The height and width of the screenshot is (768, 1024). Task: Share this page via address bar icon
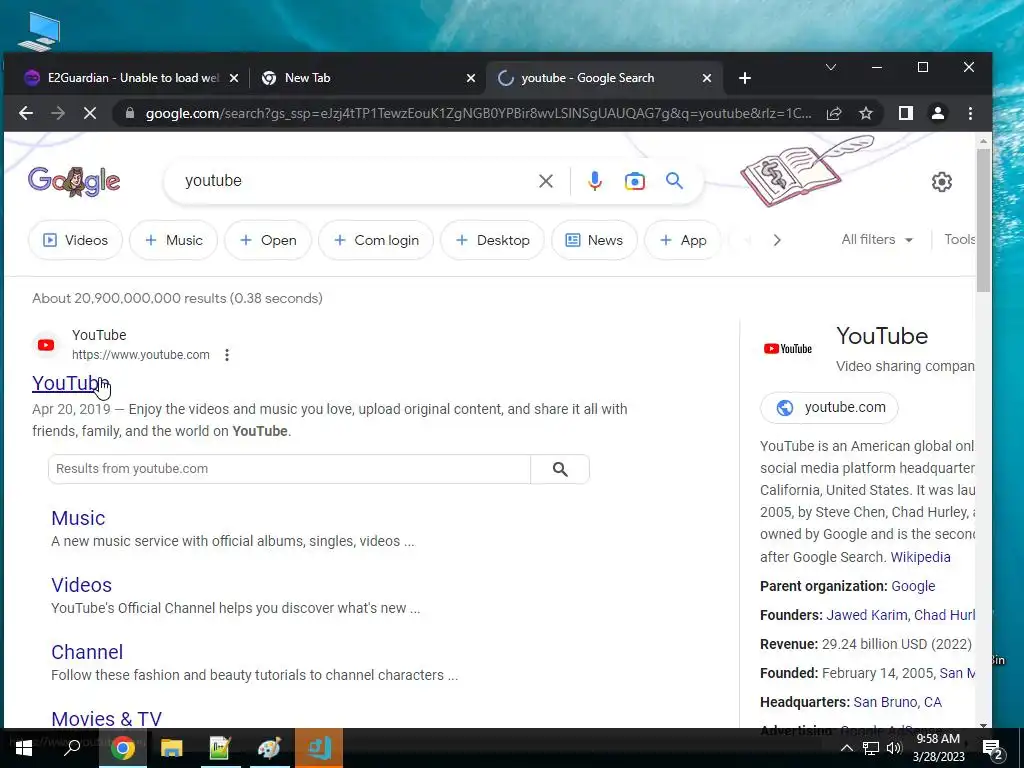(x=834, y=113)
